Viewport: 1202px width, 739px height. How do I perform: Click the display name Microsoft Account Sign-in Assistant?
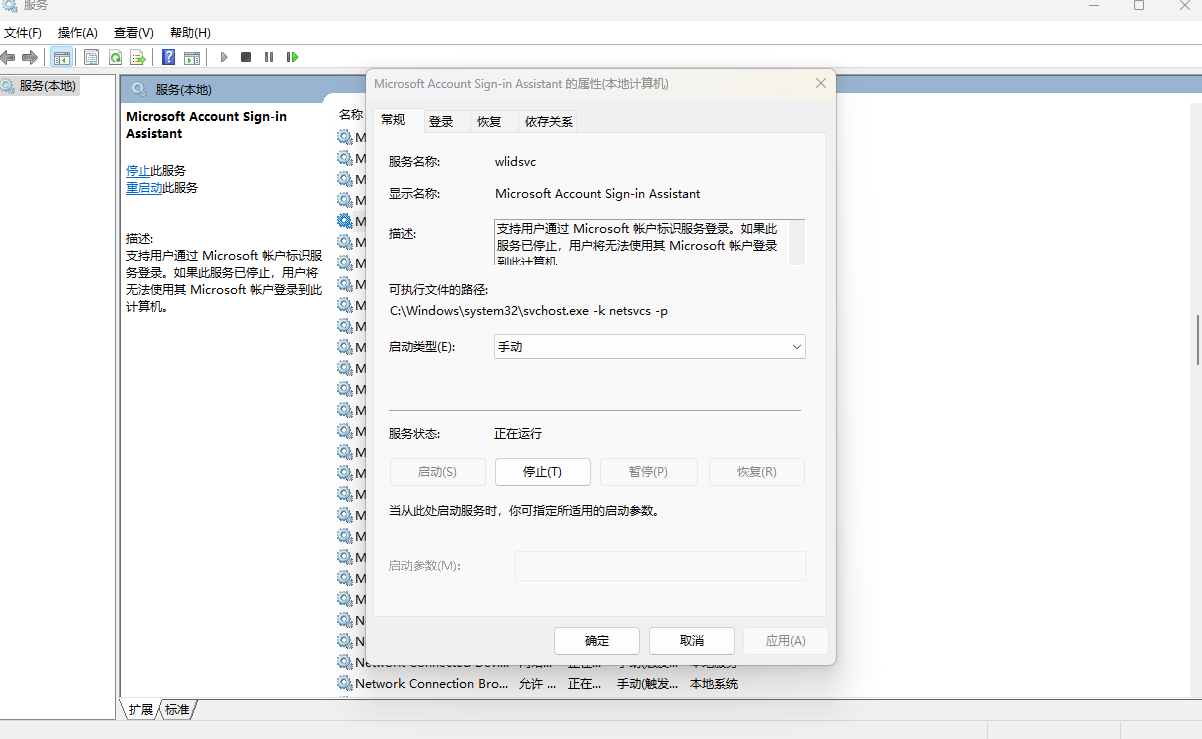(x=598, y=194)
